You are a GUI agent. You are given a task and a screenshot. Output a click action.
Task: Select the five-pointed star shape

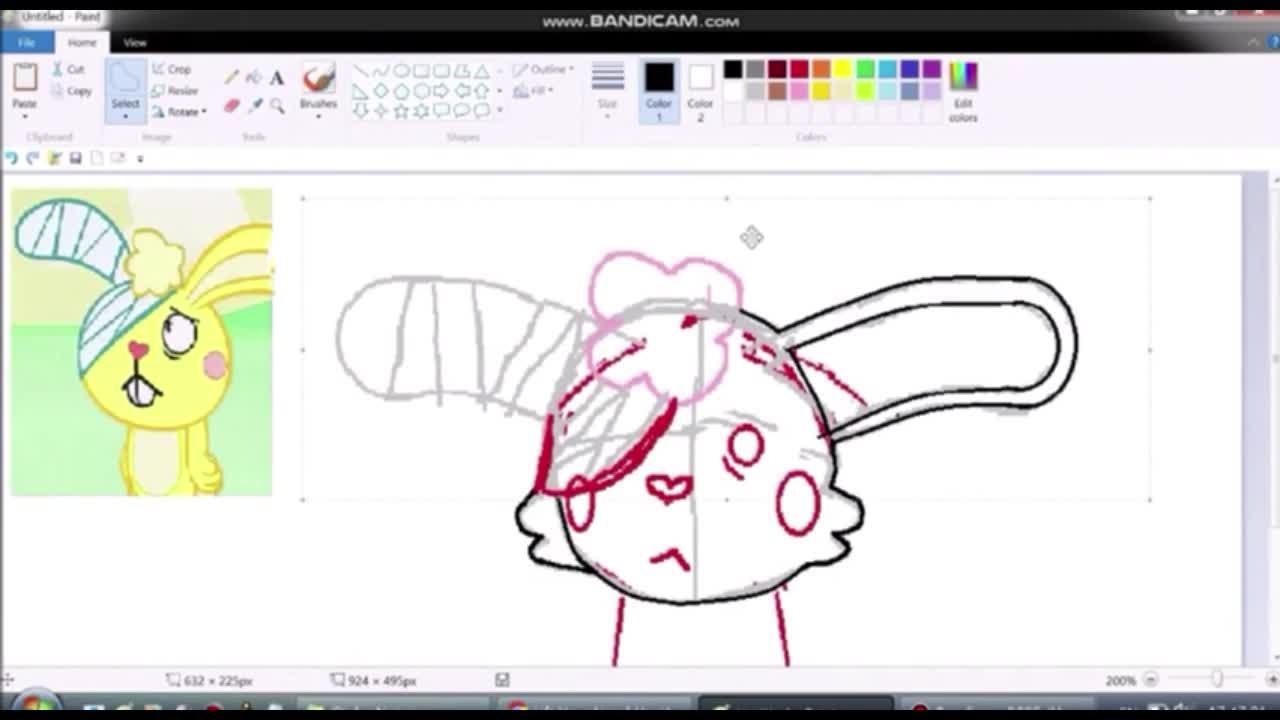(400, 109)
